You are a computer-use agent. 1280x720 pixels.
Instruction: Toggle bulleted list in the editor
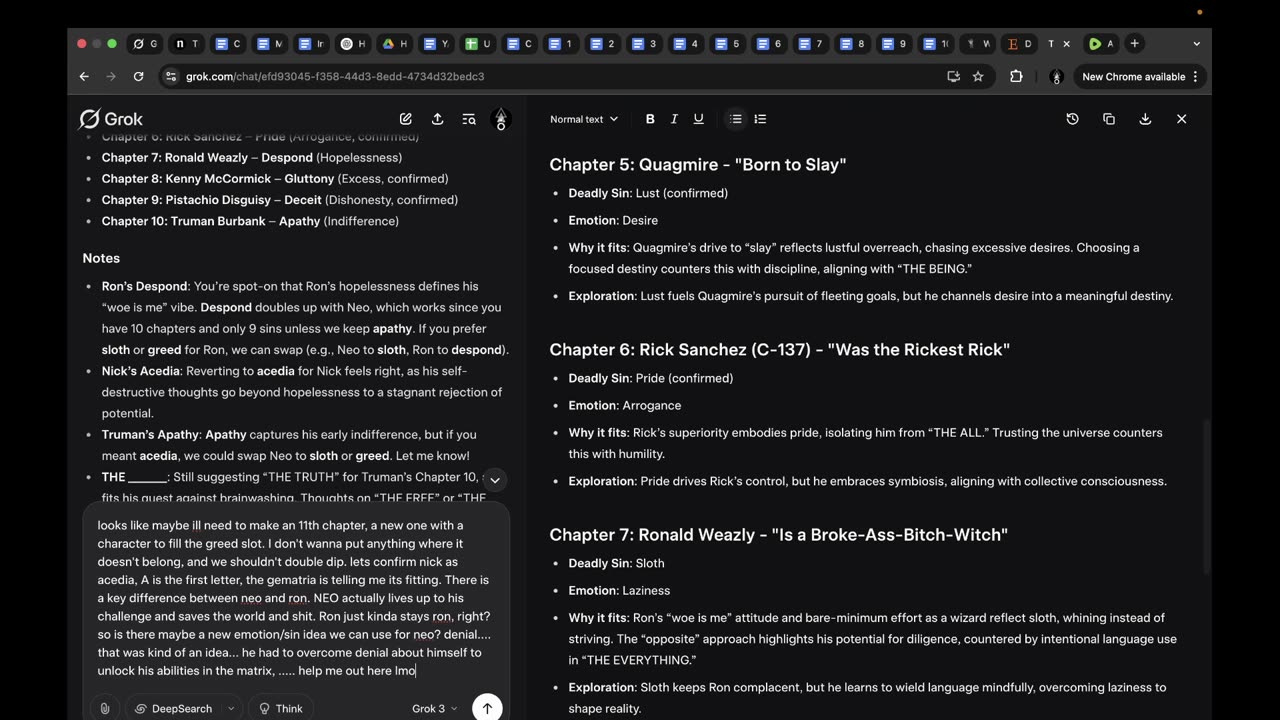coord(735,119)
